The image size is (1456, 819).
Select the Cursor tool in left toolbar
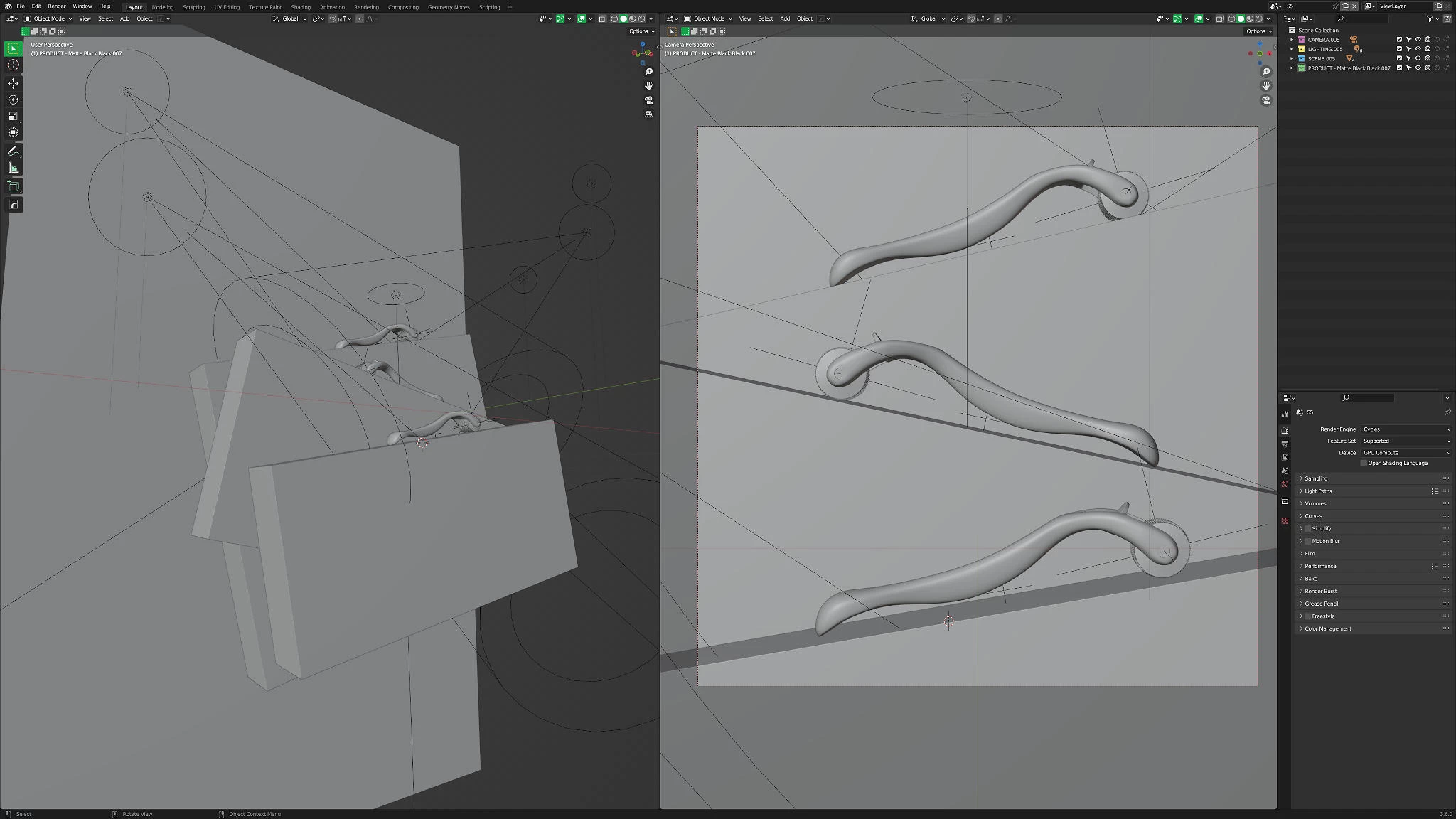coord(13,65)
